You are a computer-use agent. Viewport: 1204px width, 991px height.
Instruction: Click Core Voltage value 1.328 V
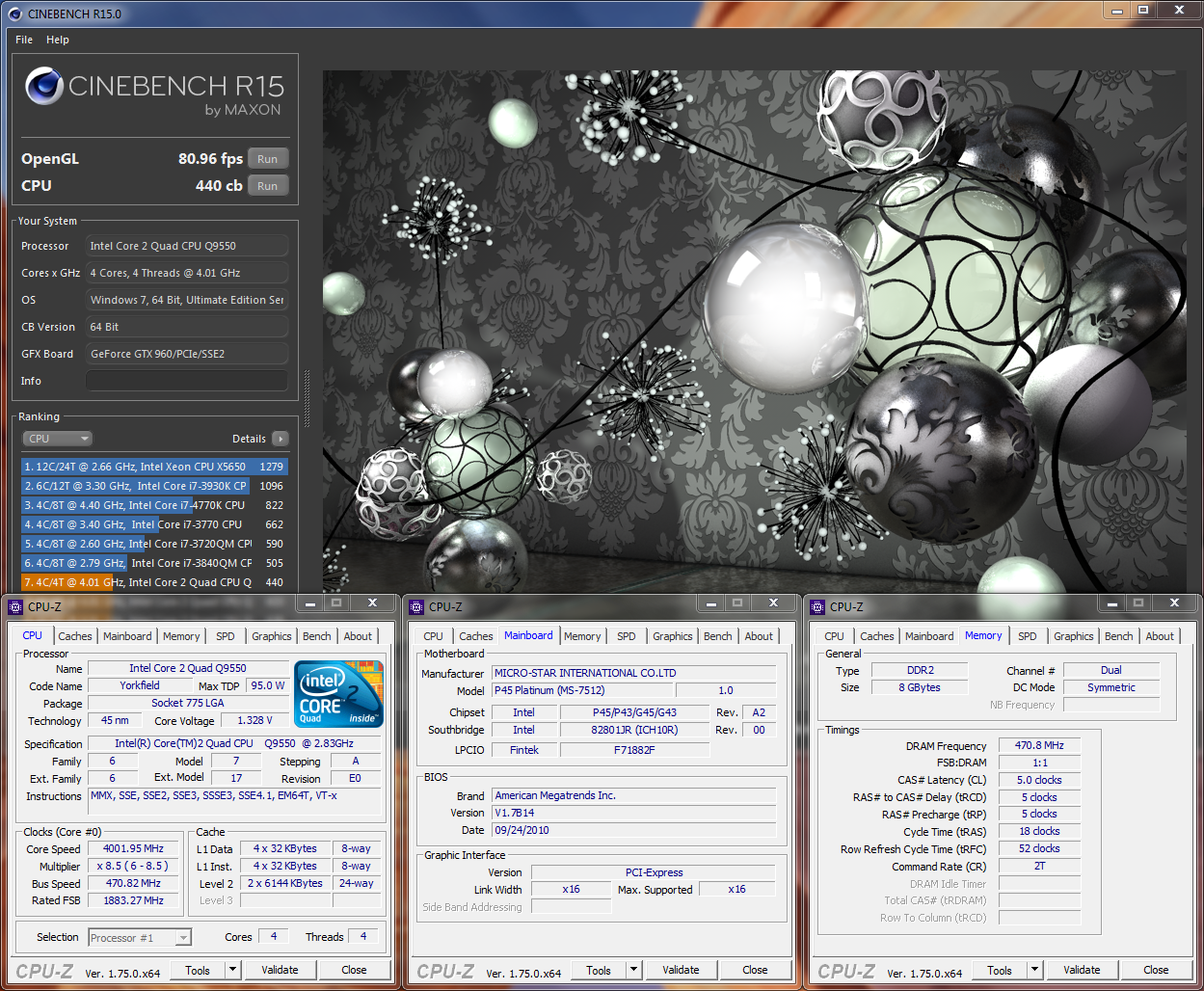click(x=254, y=720)
